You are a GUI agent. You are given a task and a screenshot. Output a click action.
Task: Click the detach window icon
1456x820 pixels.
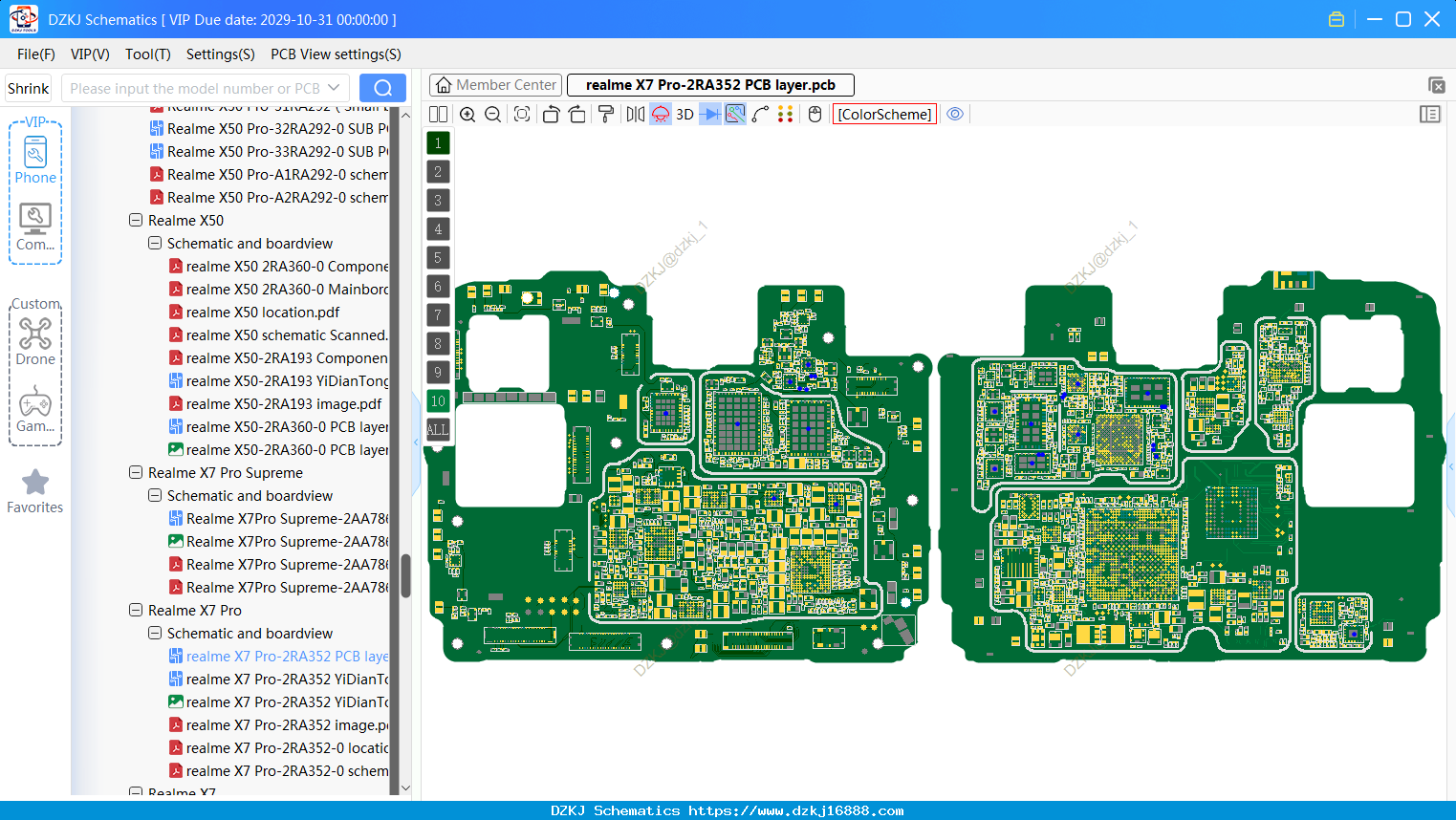(x=1436, y=85)
